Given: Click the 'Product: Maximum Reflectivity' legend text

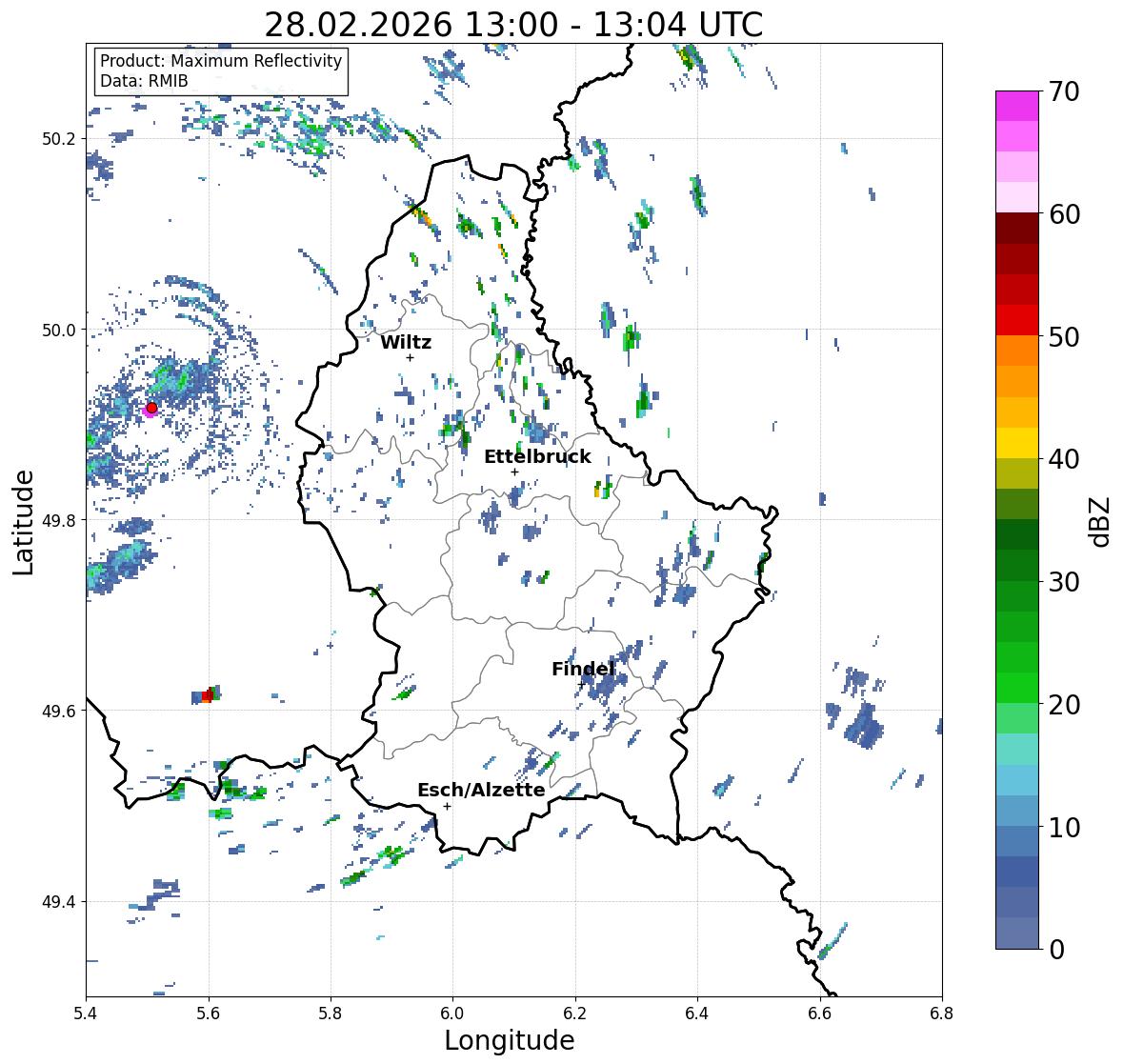Looking at the screenshot, I should [221, 61].
